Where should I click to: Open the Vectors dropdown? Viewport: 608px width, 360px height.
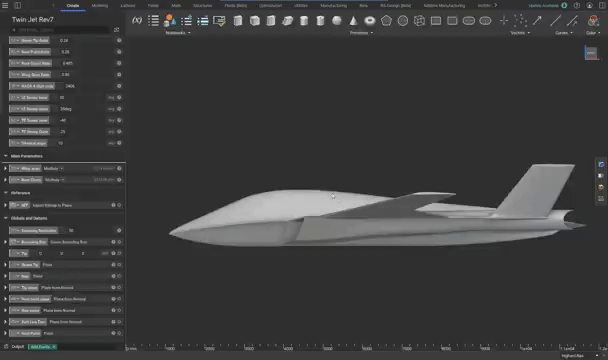click(x=520, y=33)
